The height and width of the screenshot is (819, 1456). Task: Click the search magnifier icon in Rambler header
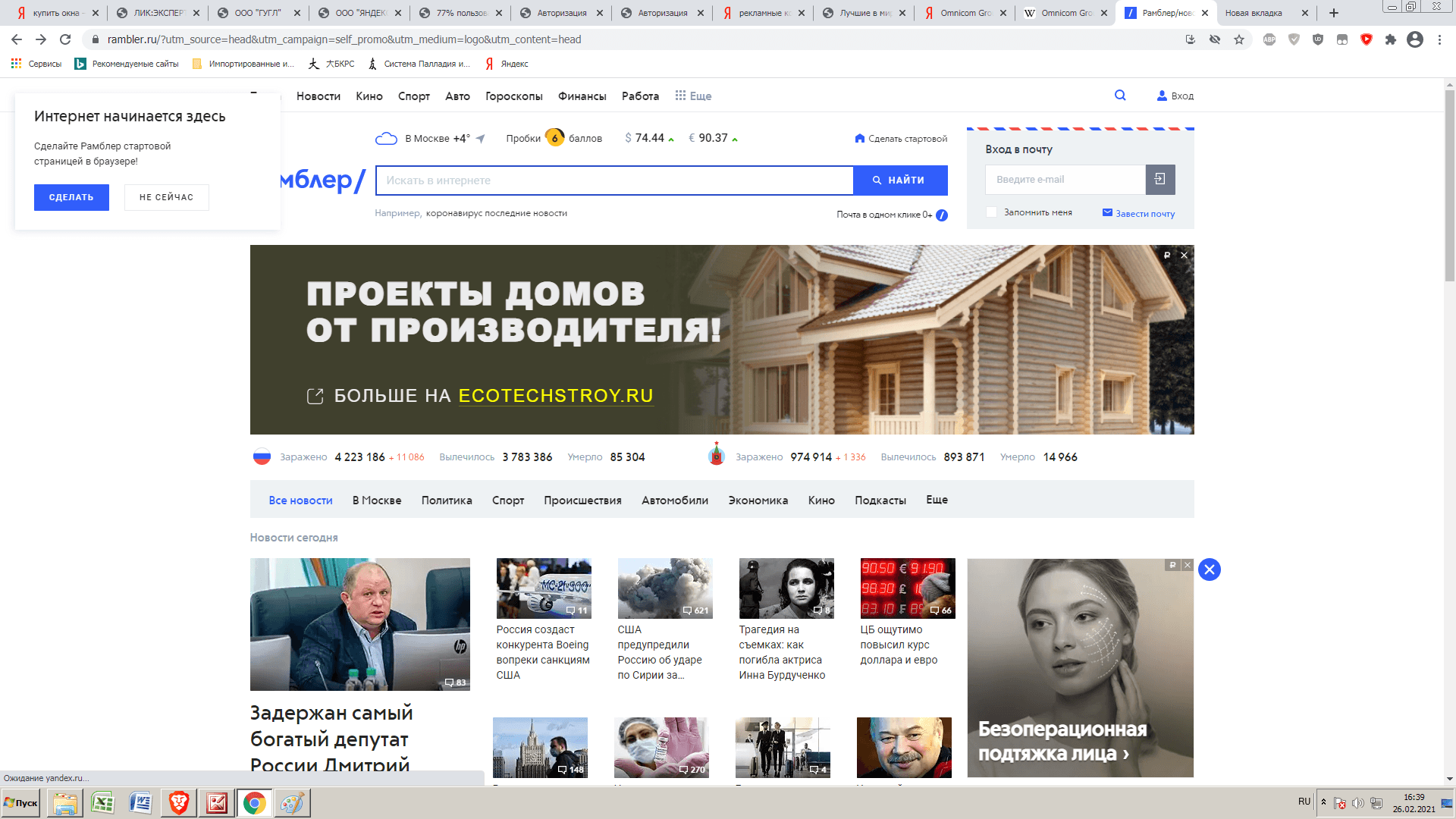pyautogui.click(x=1120, y=96)
